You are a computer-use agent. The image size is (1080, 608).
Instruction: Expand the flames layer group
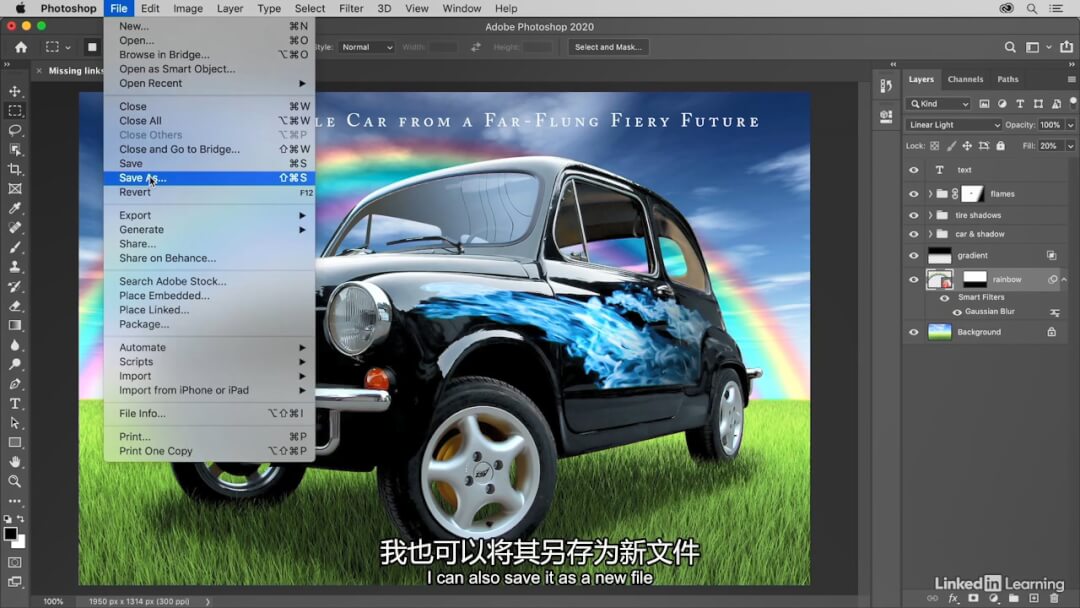click(x=930, y=194)
